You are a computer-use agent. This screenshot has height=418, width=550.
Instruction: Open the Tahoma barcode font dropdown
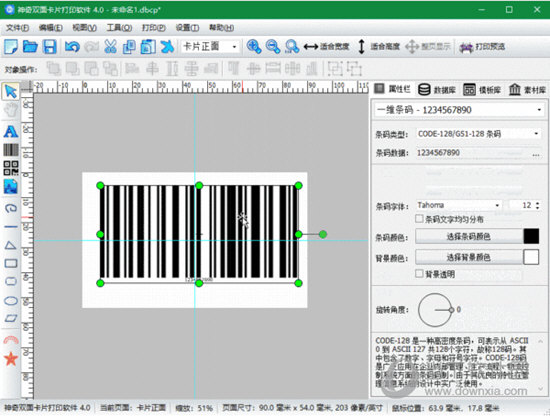(459, 205)
